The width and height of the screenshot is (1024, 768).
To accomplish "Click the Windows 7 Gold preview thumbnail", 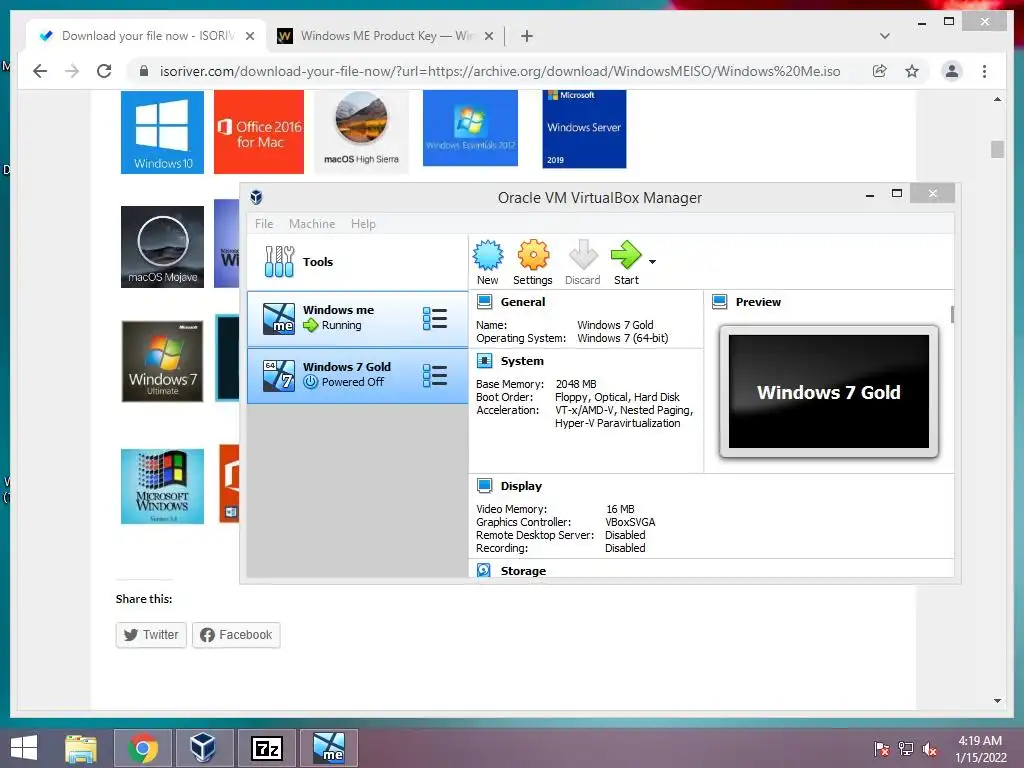I will [x=829, y=392].
